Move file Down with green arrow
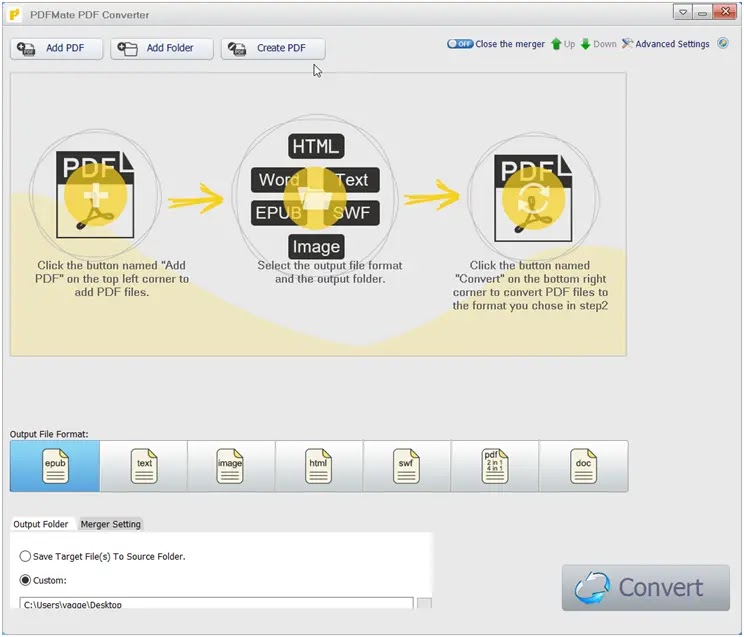 (598, 44)
